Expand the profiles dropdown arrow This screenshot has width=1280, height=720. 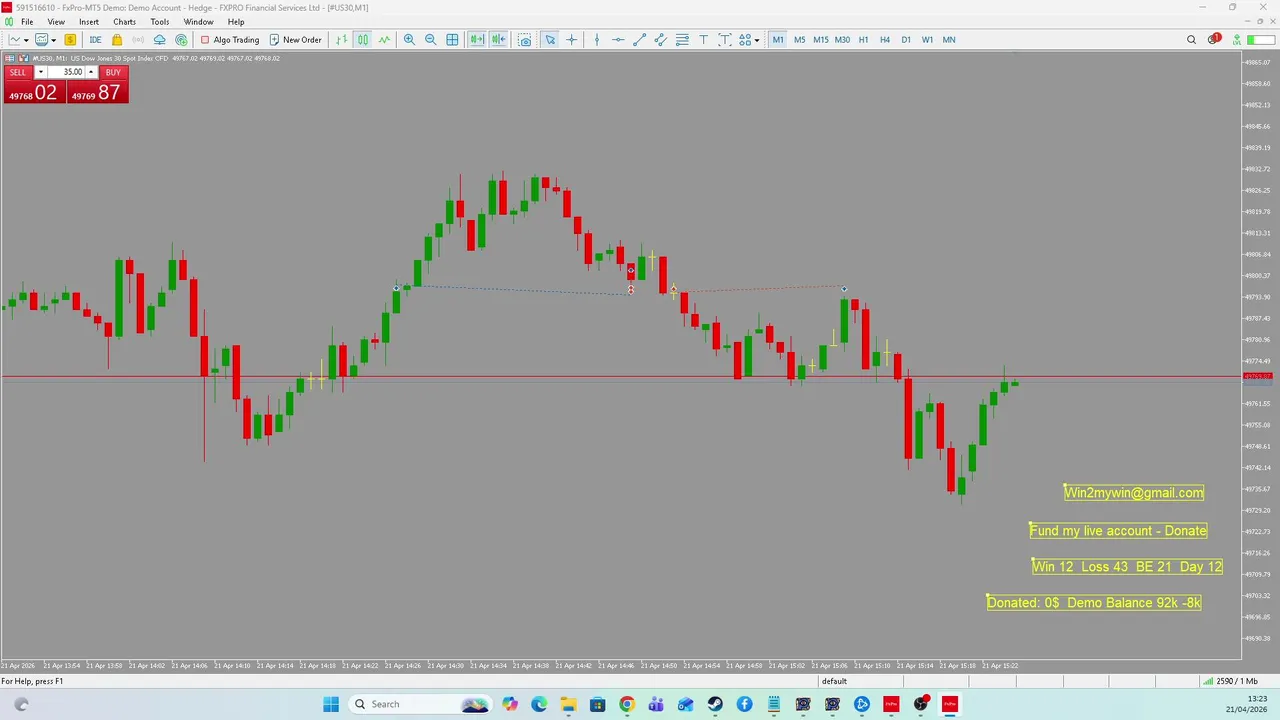53,40
